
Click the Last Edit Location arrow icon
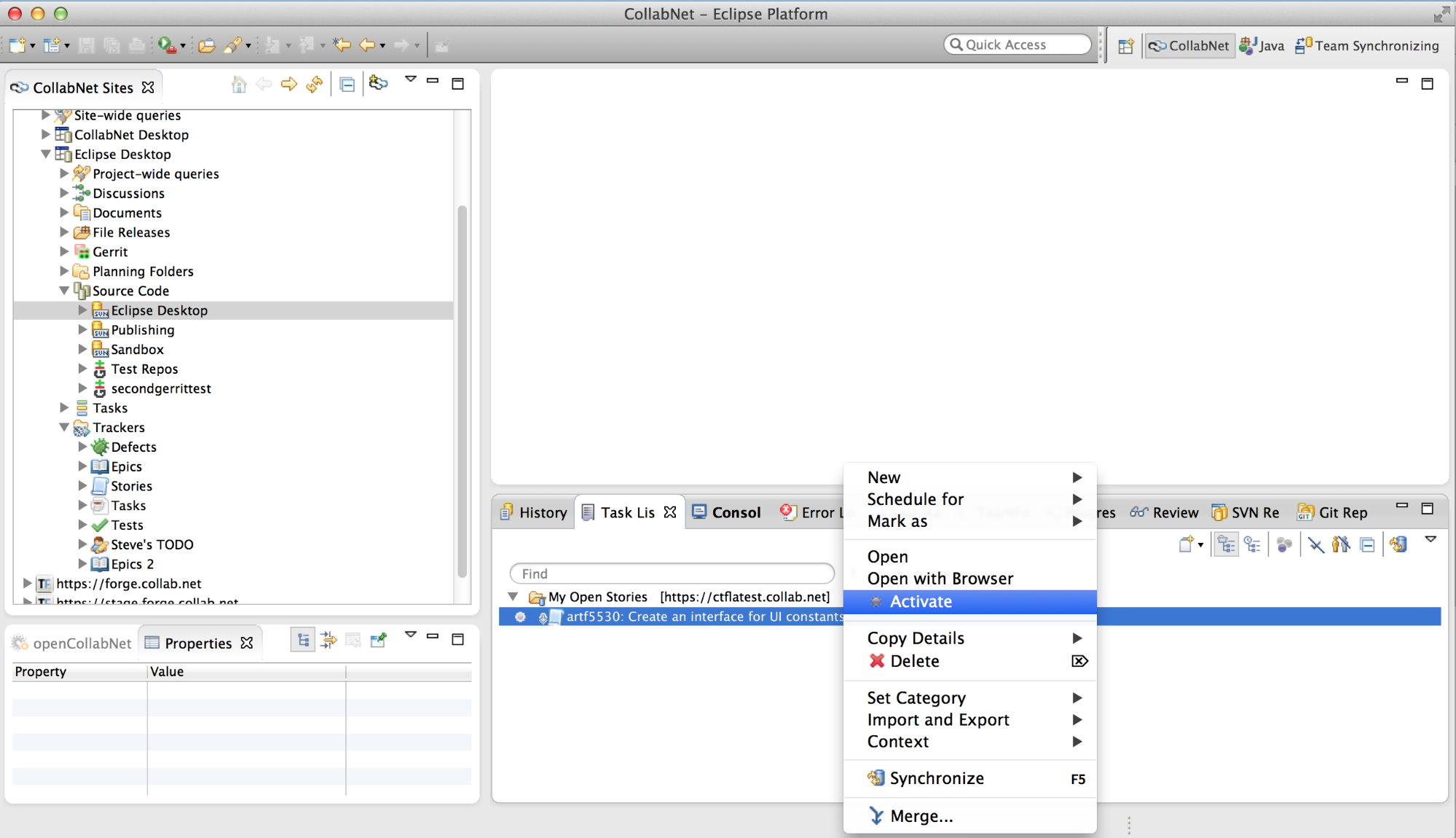click(342, 45)
